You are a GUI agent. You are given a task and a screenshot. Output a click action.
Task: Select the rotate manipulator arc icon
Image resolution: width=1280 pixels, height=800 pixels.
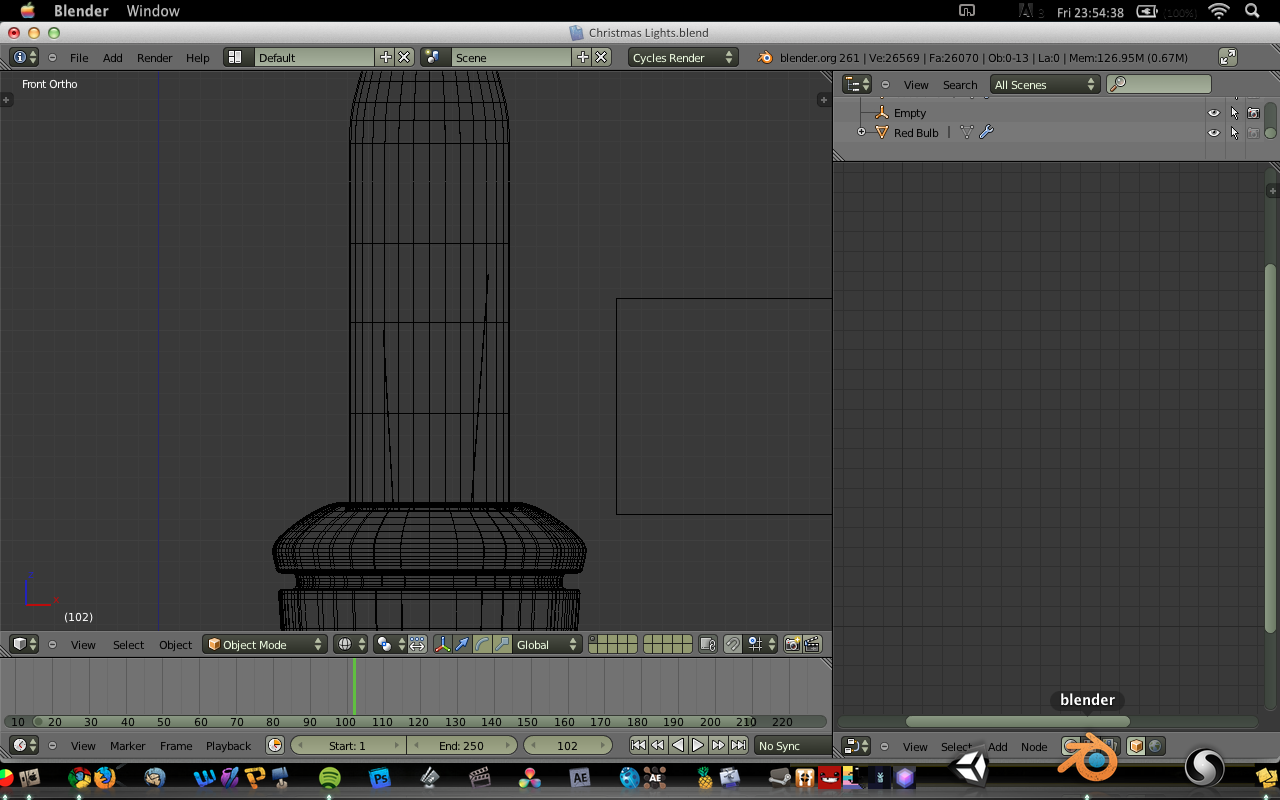click(x=482, y=645)
